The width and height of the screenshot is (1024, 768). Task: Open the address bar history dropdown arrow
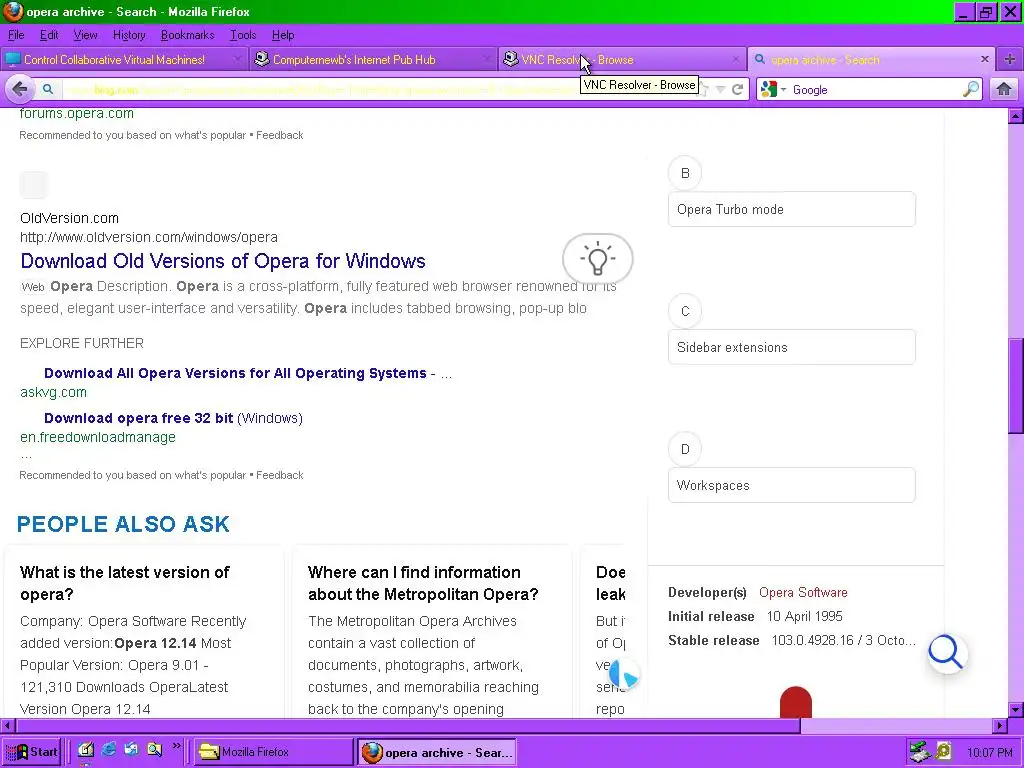click(x=720, y=89)
